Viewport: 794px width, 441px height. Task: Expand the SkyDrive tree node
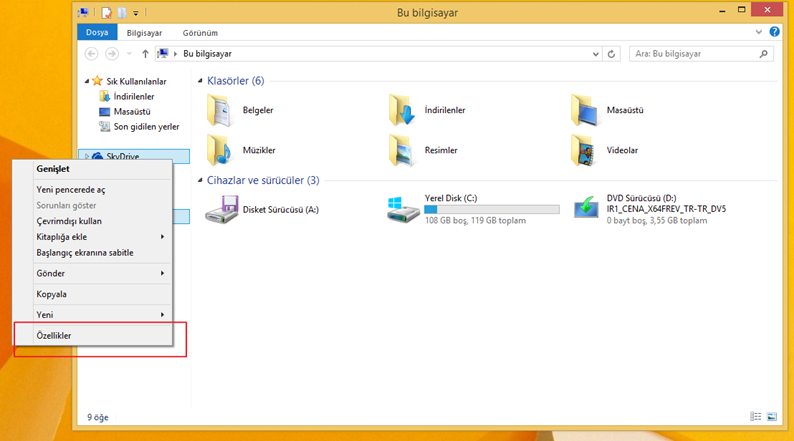(x=87, y=156)
